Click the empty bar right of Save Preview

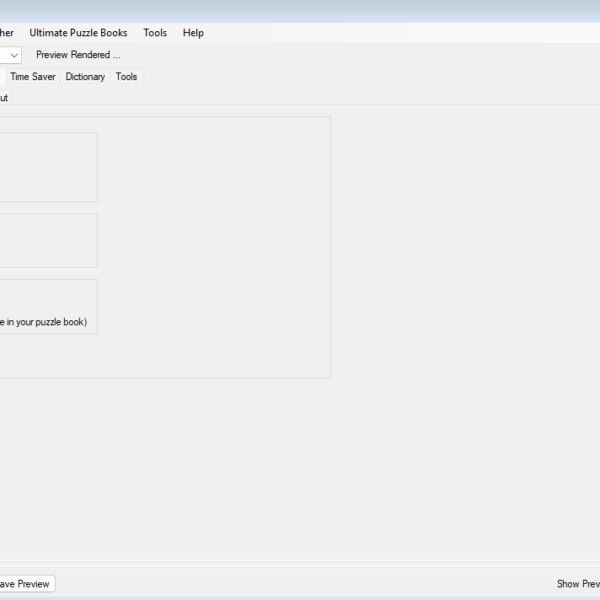300,584
